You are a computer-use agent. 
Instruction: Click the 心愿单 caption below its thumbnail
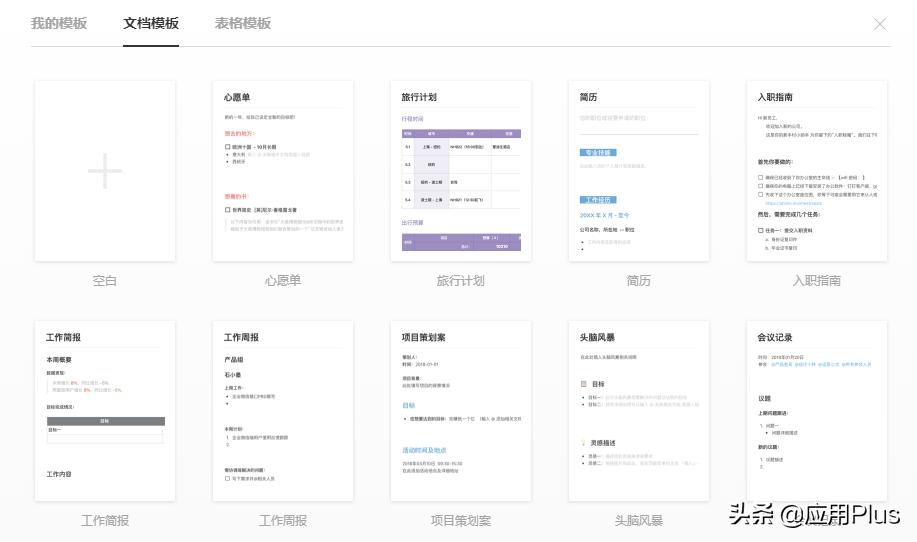[x=283, y=281]
